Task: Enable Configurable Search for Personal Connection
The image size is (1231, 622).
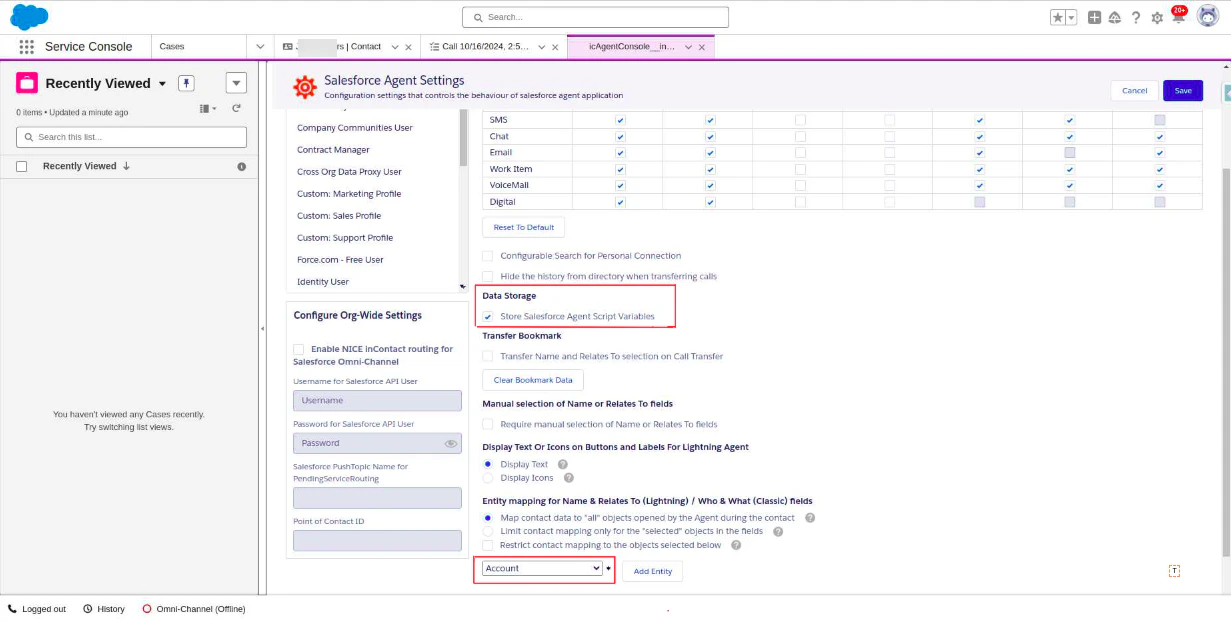Action: click(x=487, y=255)
